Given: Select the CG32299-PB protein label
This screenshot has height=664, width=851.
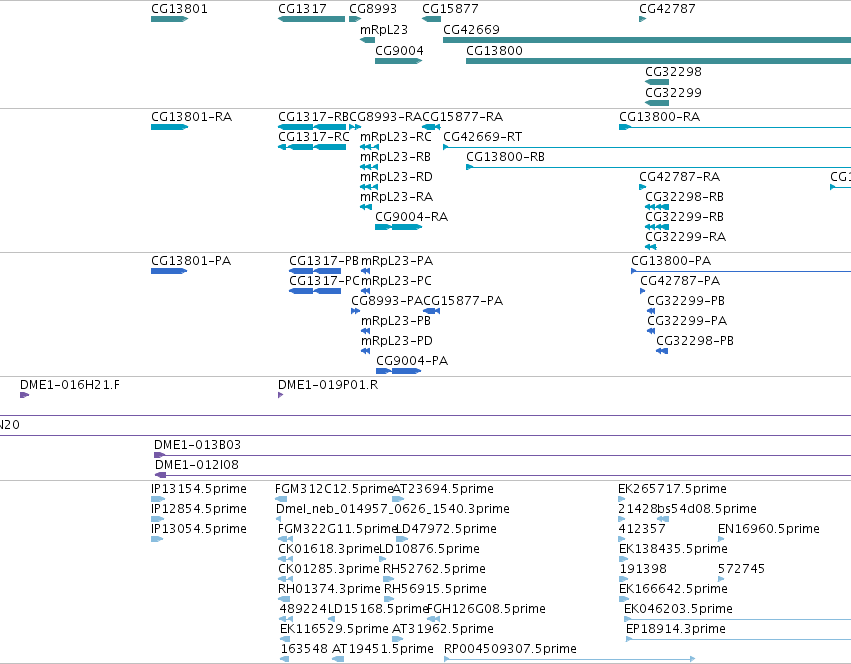Looking at the screenshot, I should tap(686, 301).
